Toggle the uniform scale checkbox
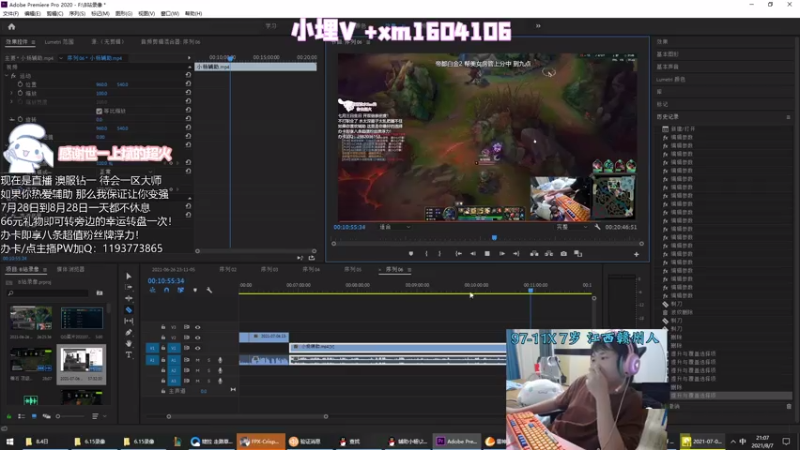 pyautogui.click(x=99, y=111)
